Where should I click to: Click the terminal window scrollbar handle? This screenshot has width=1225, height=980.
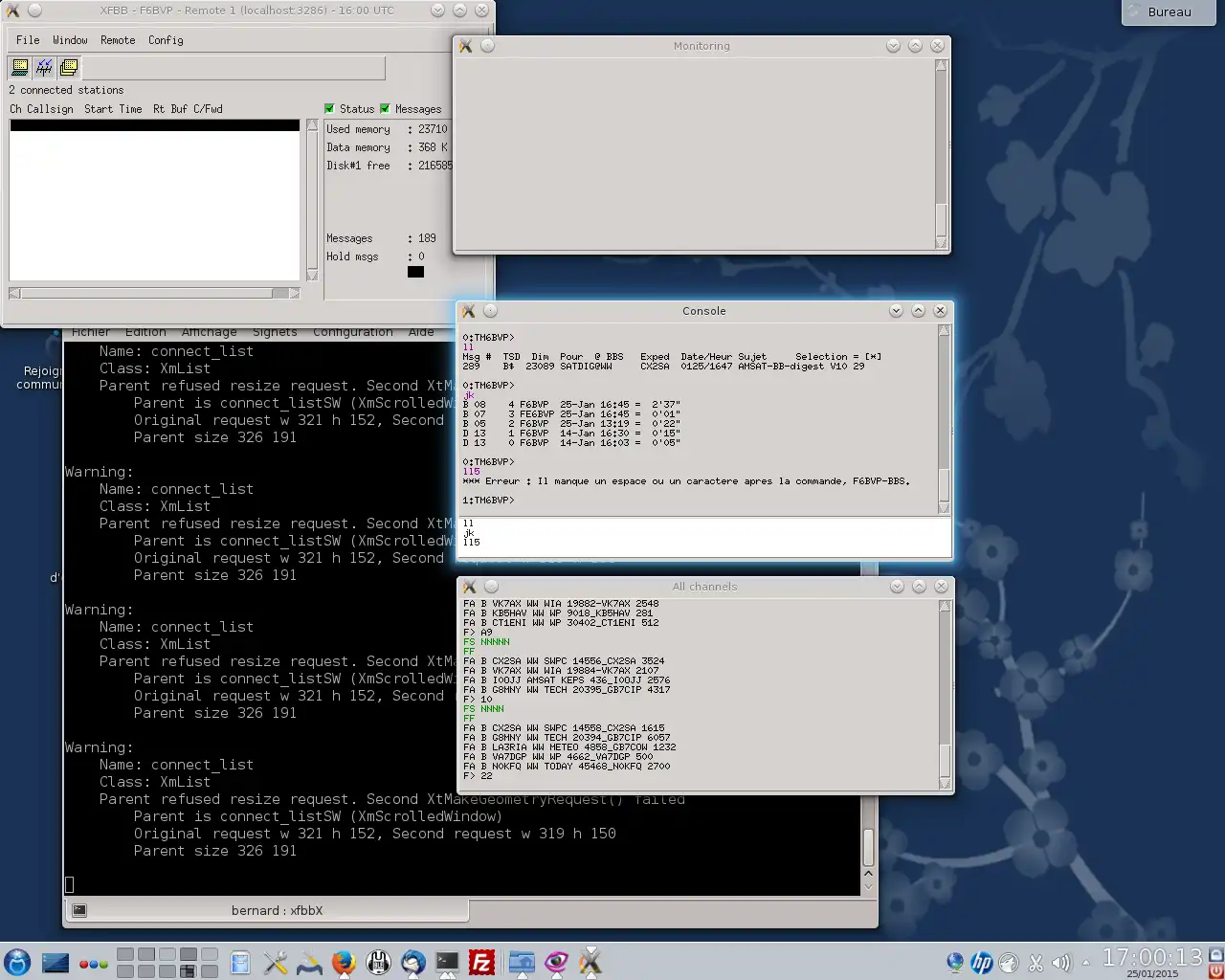coord(869,846)
